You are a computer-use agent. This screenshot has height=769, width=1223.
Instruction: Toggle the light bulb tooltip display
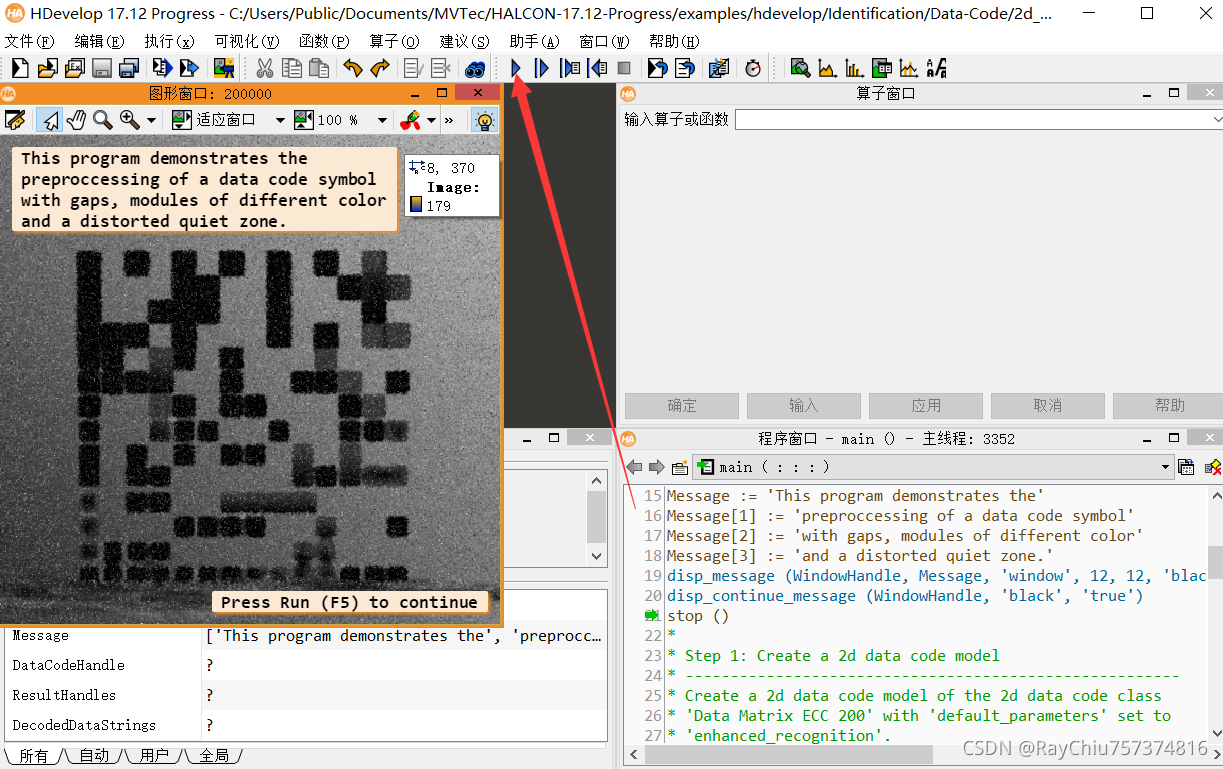coord(484,120)
